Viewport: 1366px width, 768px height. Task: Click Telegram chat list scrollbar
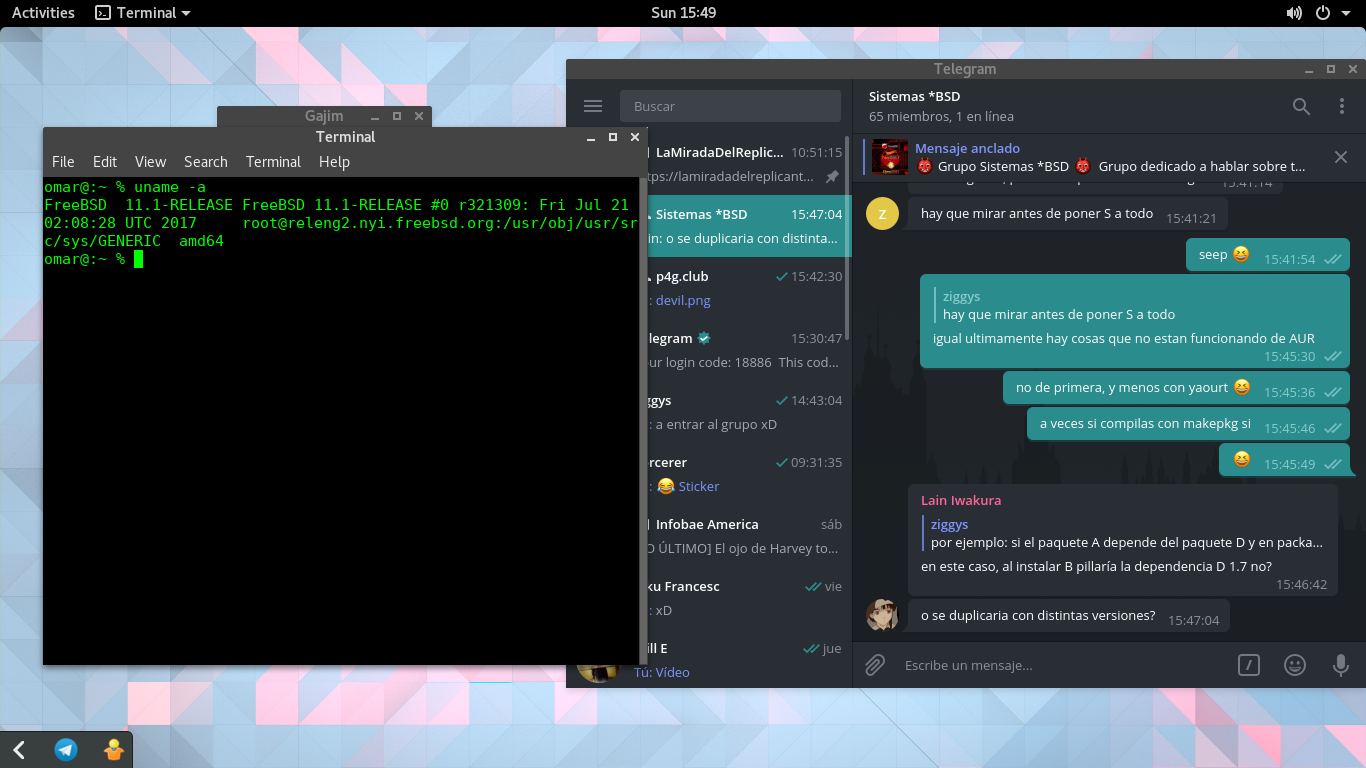tap(848, 240)
